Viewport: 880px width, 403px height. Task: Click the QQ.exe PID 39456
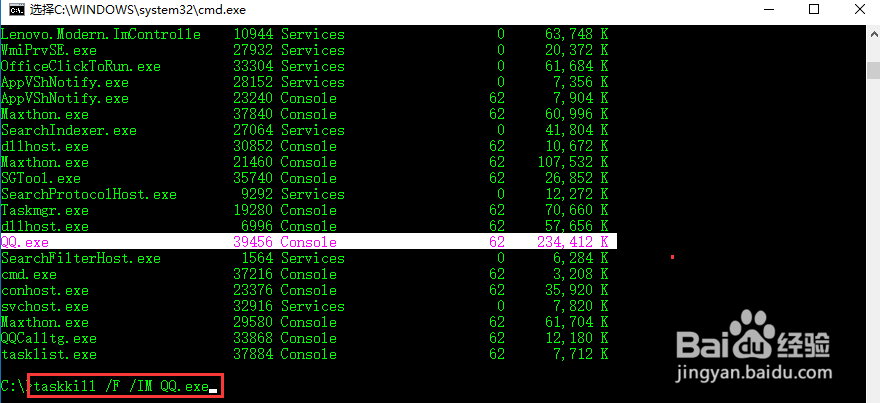point(253,242)
